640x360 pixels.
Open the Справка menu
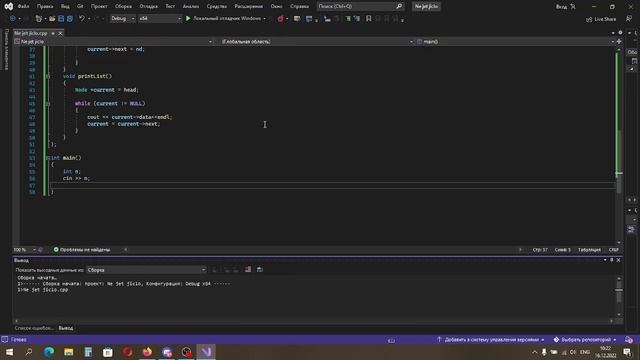coord(299,7)
